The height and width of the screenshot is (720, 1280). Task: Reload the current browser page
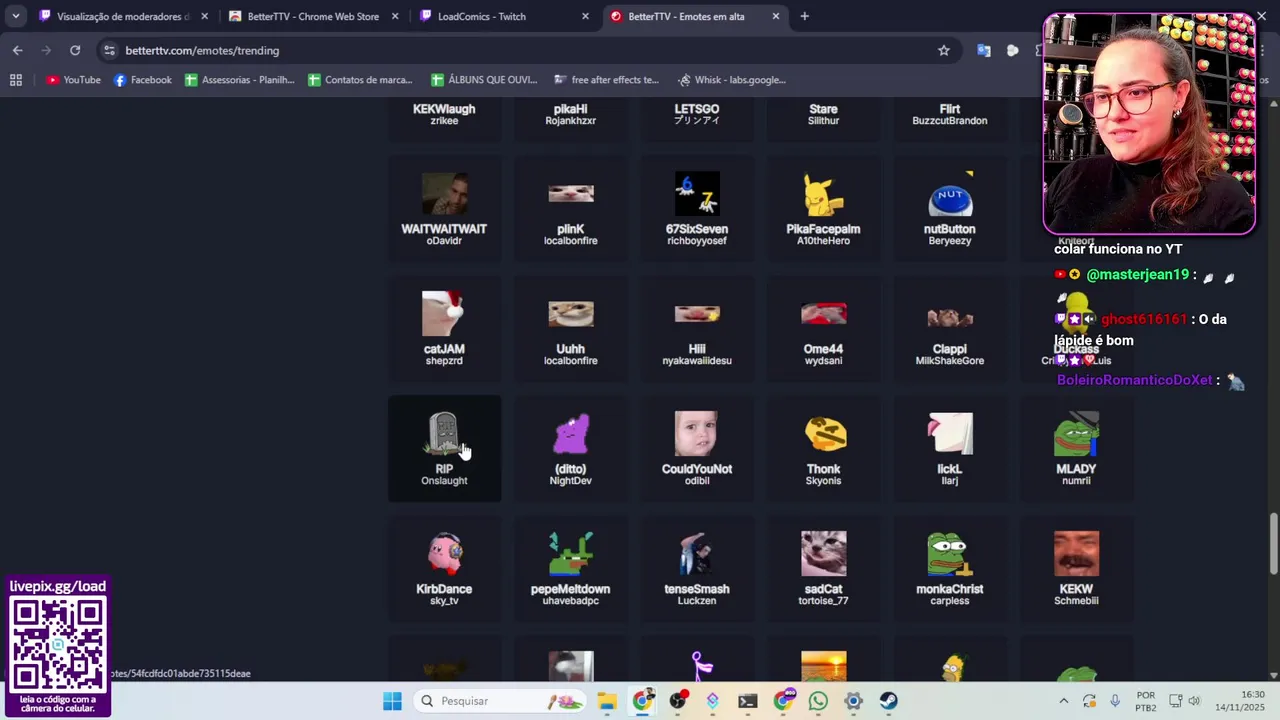click(75, 50)
